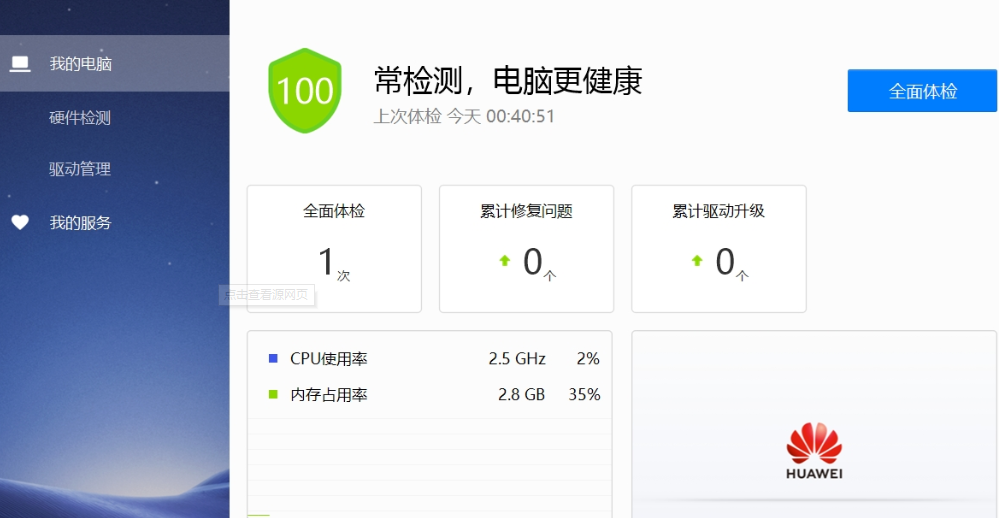Viewport: 999px width, 518px height.
Task: Click the green arrow in 累计驱动升级 card
Action: [697, 261]
